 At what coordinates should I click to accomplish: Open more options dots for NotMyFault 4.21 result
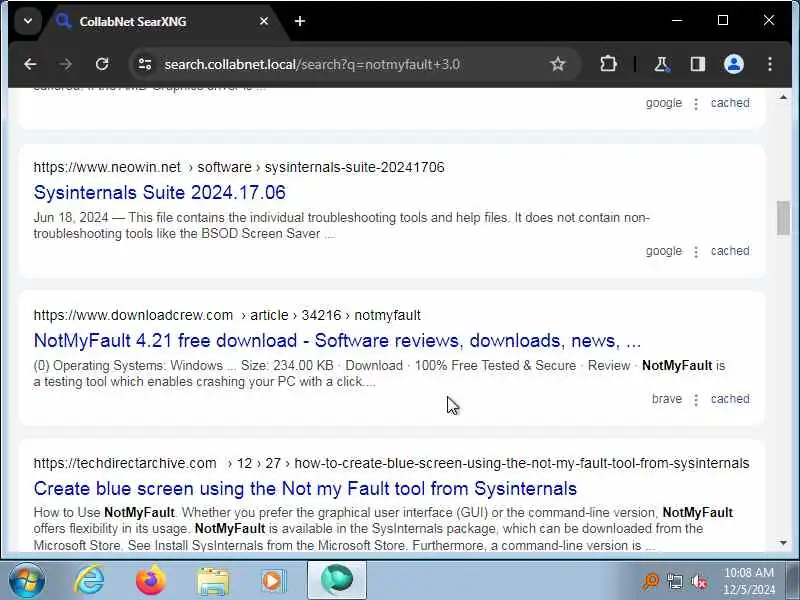696,399
